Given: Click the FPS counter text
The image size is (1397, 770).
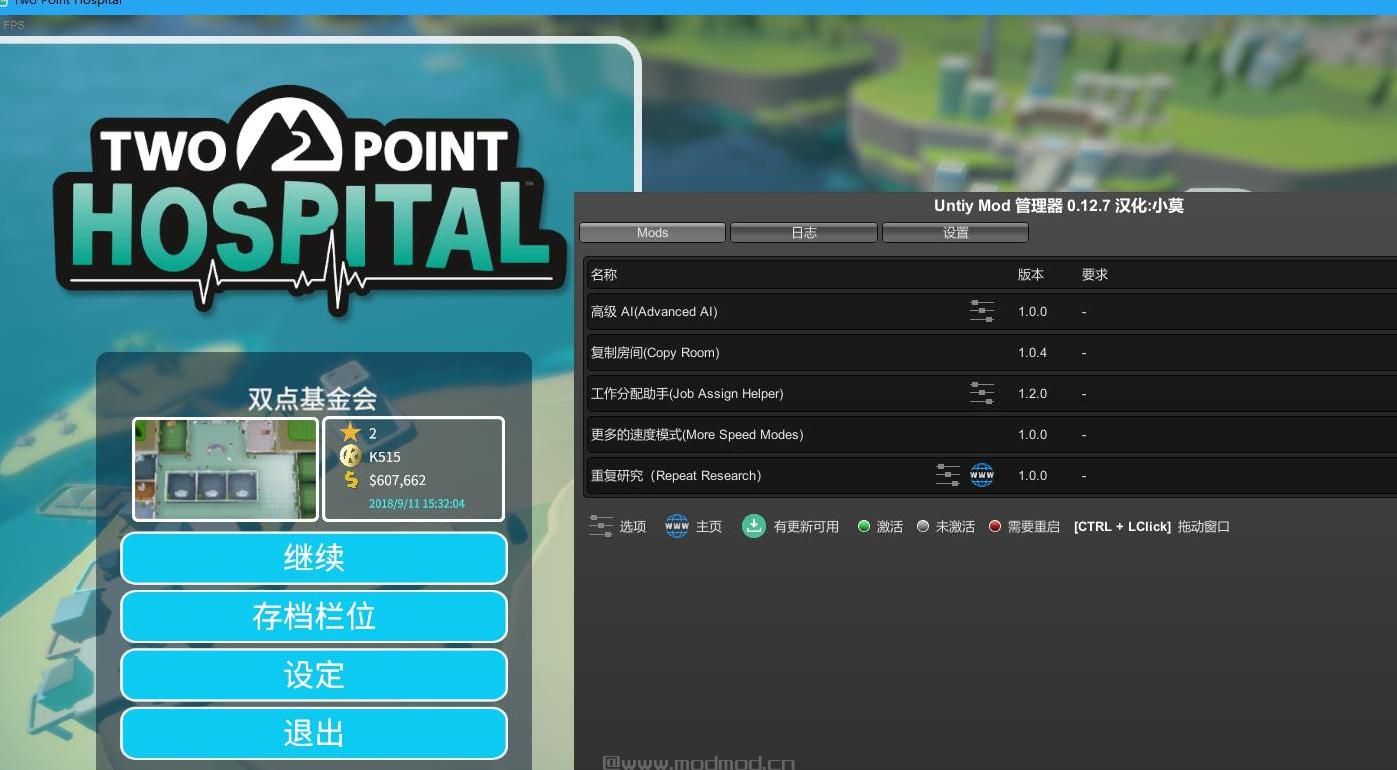Looking at the screenshot, I should (x=14, y=25).
